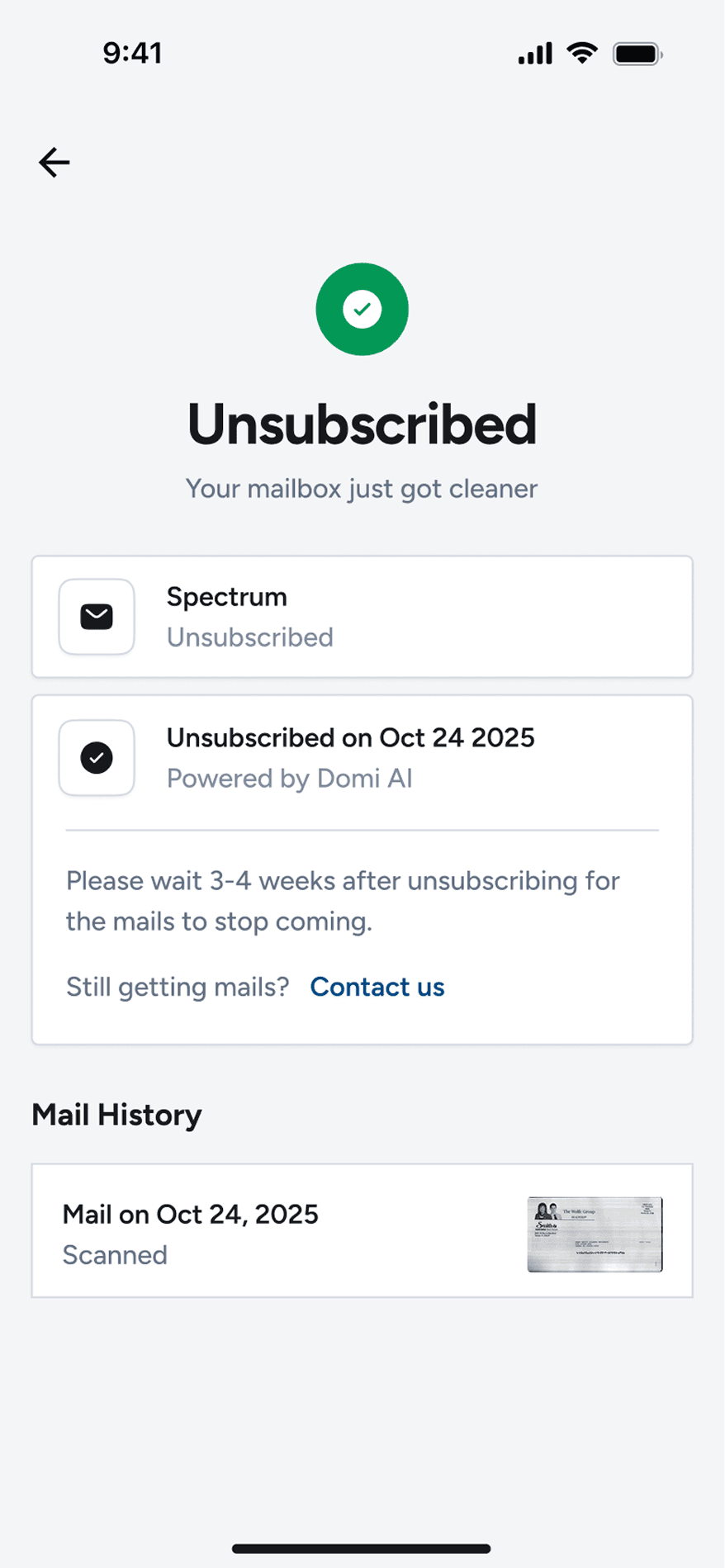This screenshot has width=725, height=1568.
Task: Click the black checkmark icon in date card
Action: (97, 758)
